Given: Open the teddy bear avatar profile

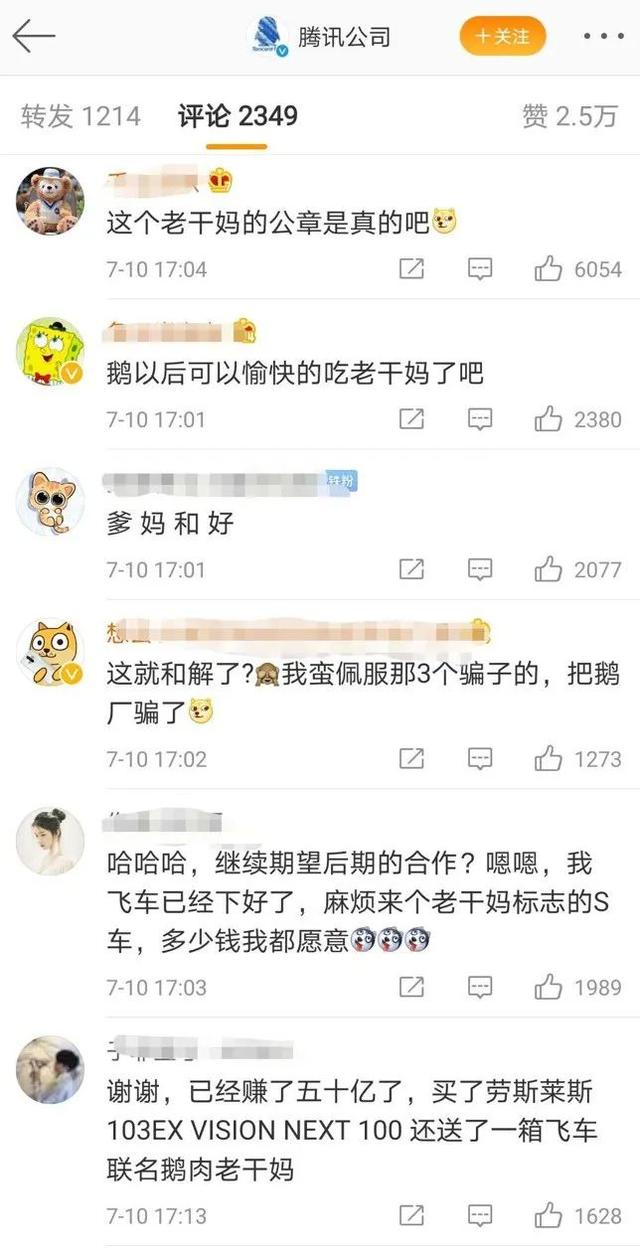Looking at the screenshot, I should point(50,201).
